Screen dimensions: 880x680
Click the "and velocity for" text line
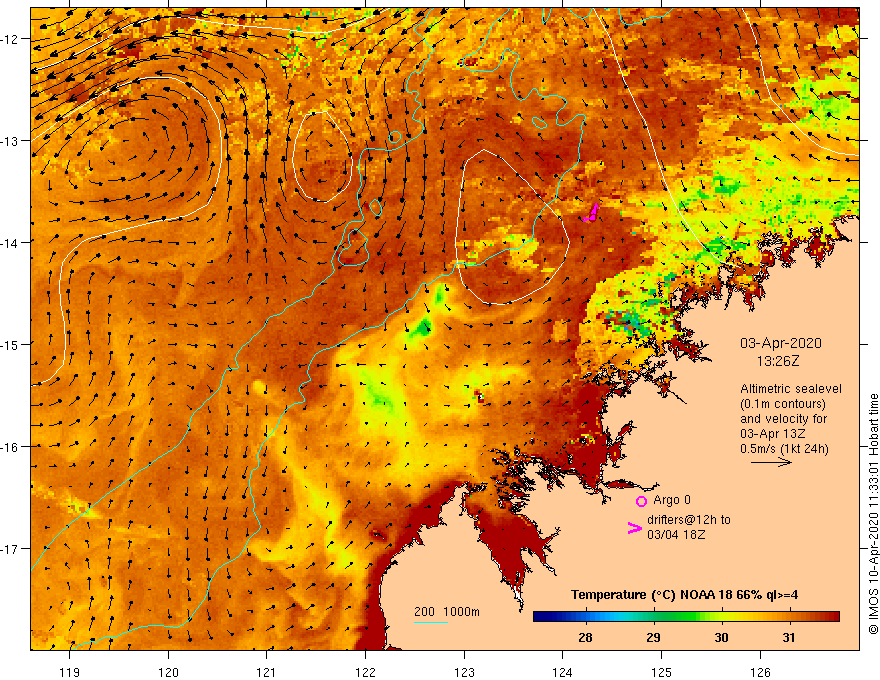click(783, 419)
